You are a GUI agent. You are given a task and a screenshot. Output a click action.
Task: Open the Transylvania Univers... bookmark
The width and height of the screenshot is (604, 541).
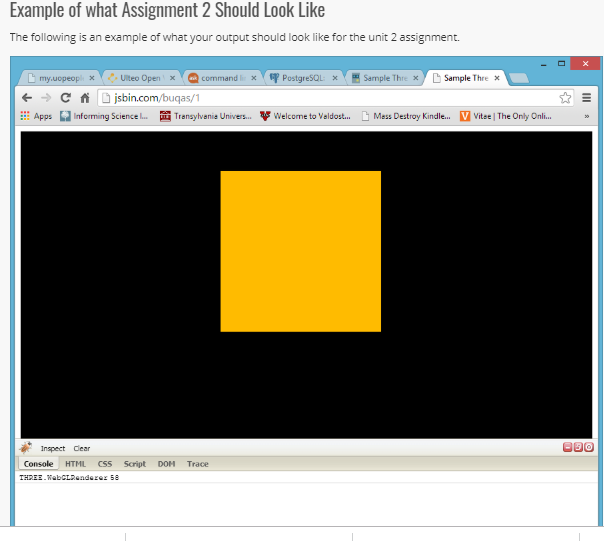click(x=206, y=116)
